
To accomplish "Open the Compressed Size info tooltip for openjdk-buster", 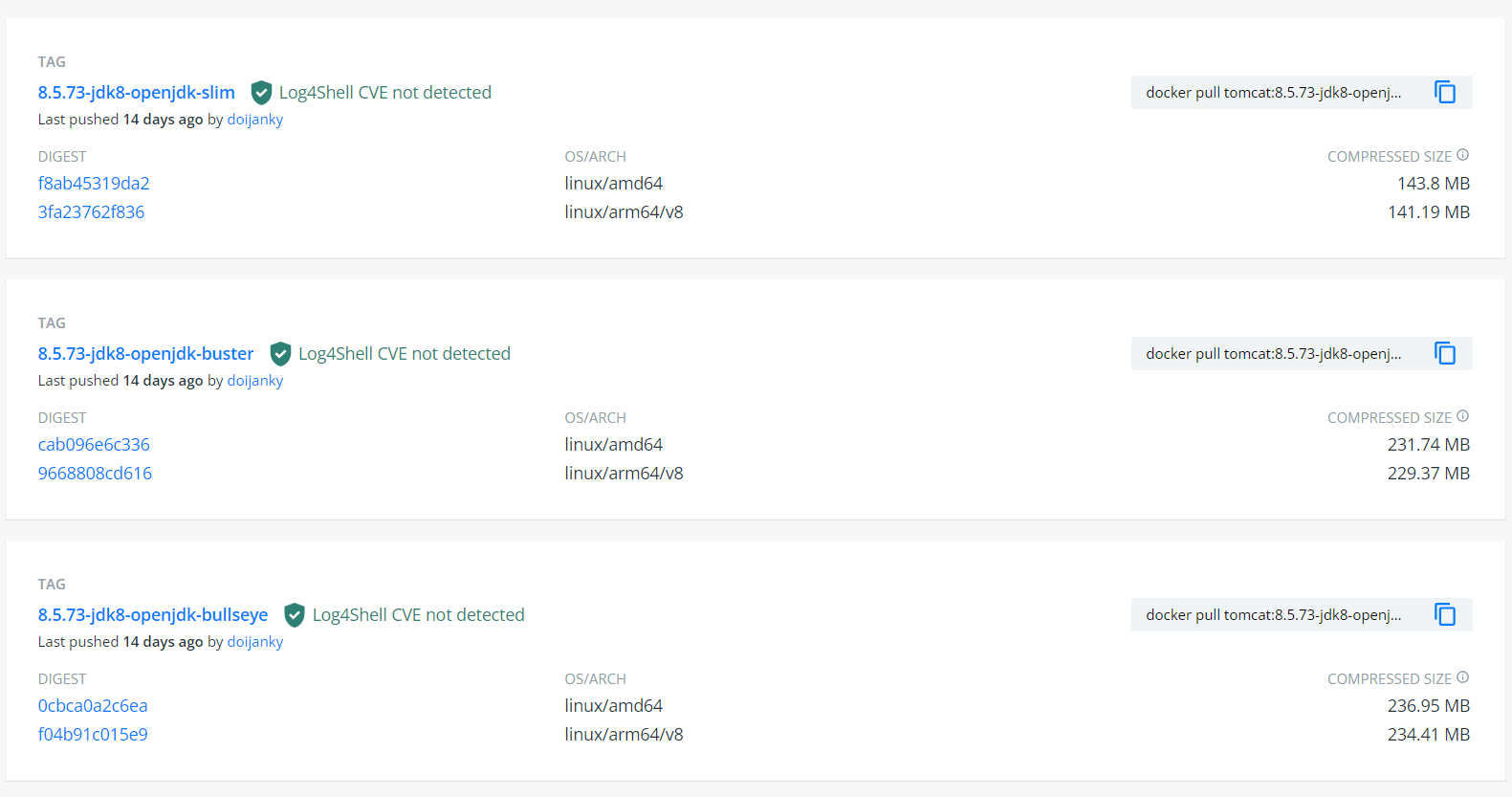I will pos(1463,416).
